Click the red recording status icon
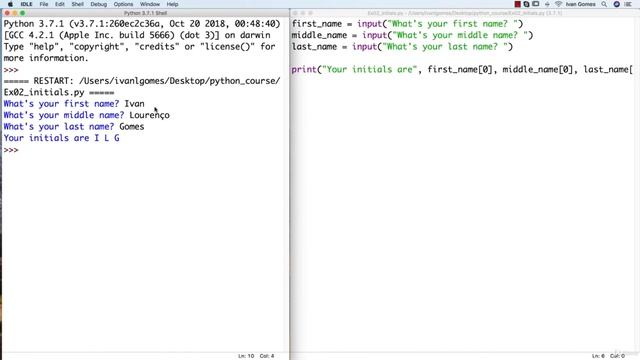The height and width of the screenshot is (360, 640). pyautogui.click(x=518, y=4)
